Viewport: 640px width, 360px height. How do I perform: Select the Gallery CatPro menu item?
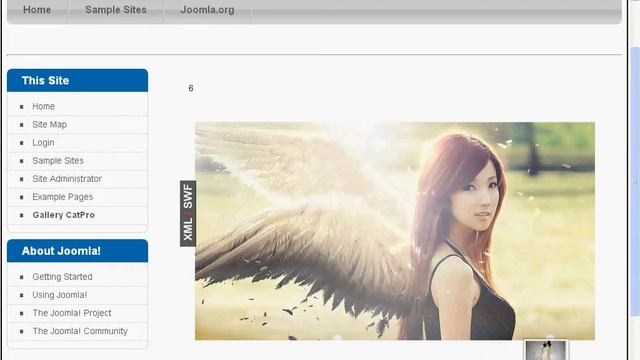63,215
